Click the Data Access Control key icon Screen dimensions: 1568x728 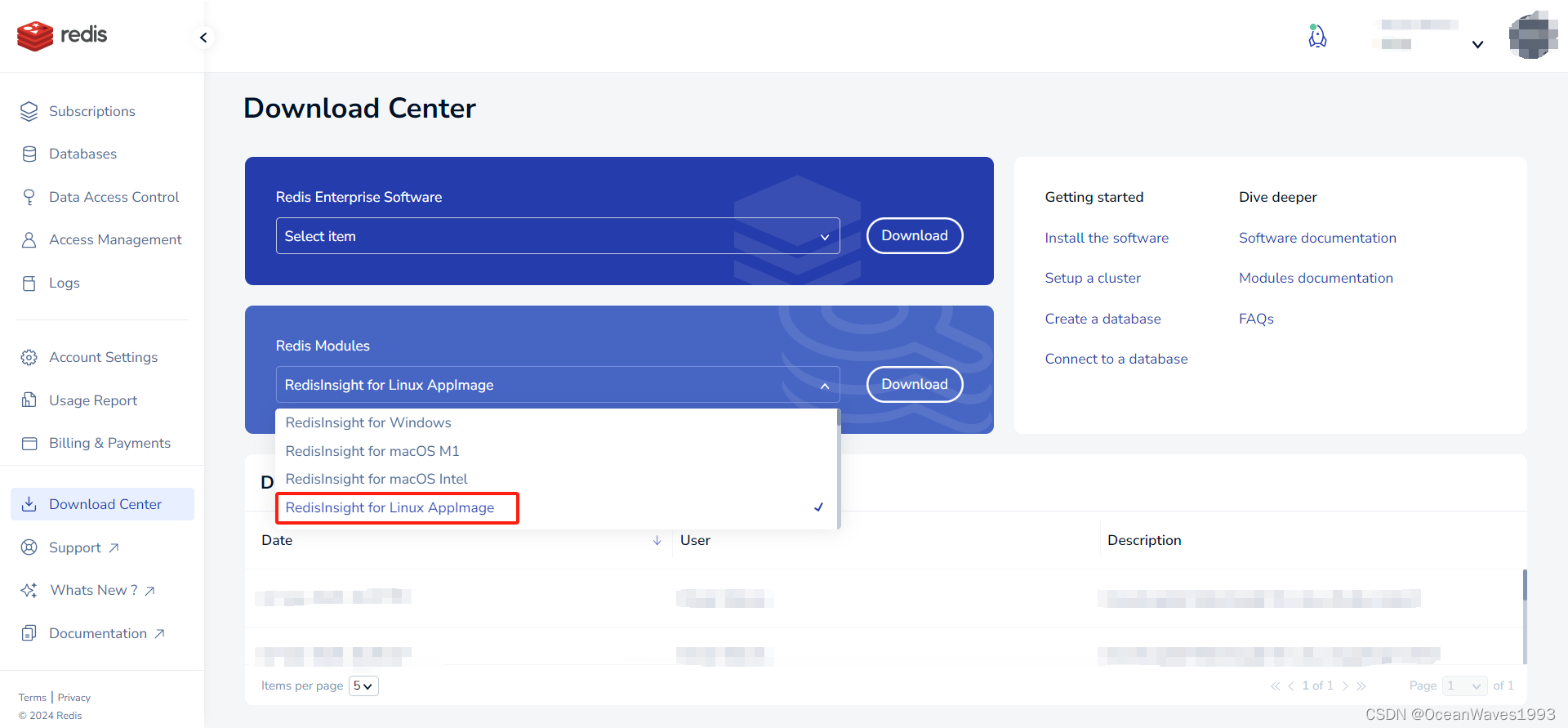(x=29, y=197)
